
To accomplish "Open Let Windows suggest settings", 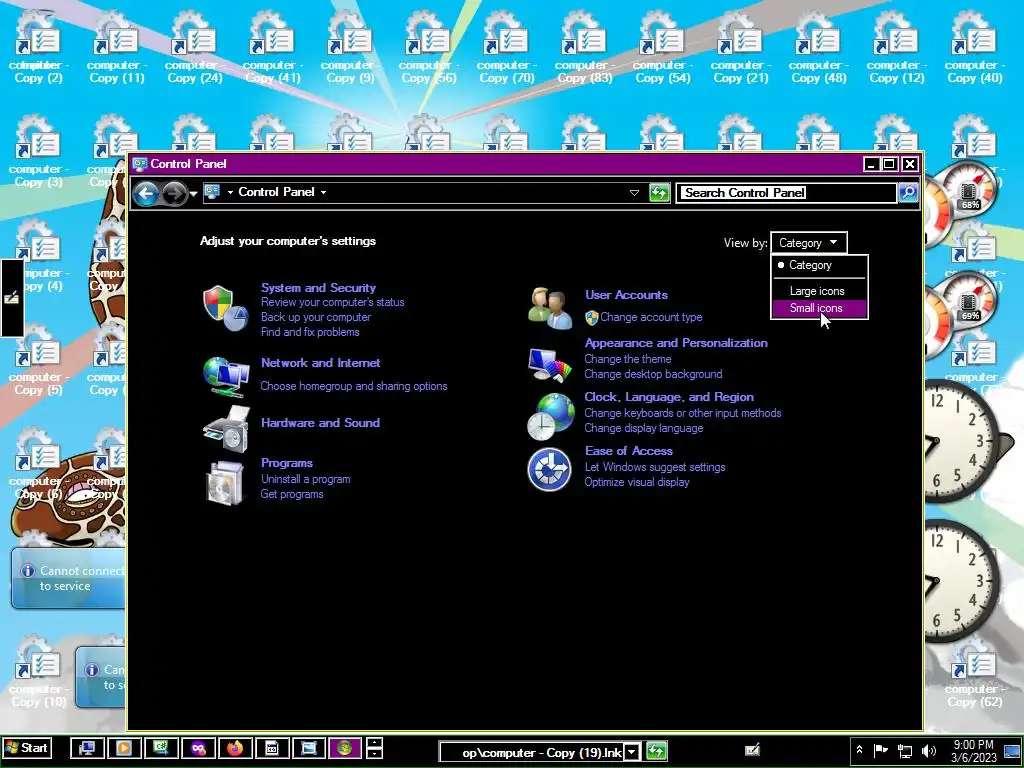I will (x=654, y=467).
